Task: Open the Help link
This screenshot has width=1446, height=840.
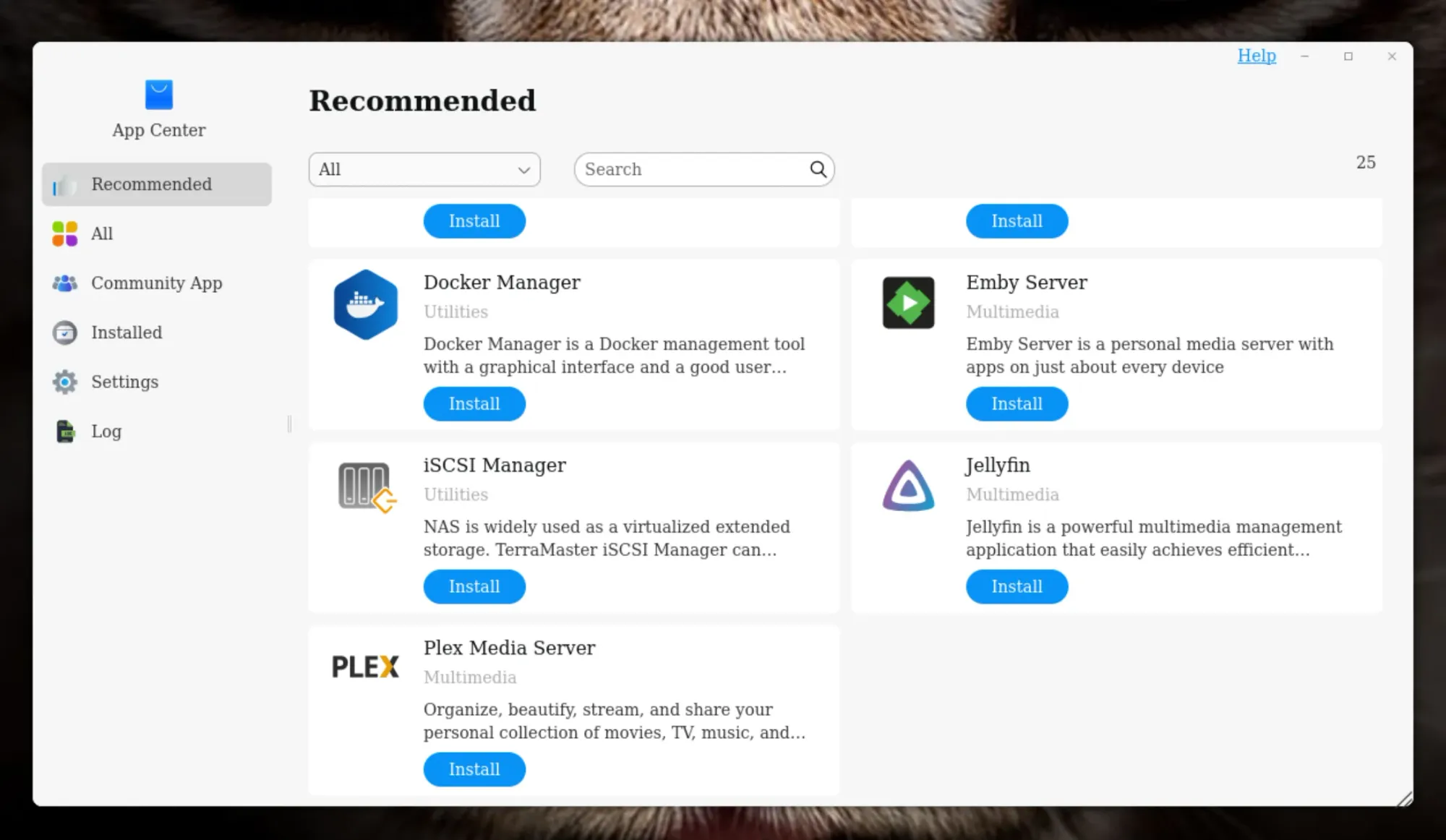Action: (1257, 56)
